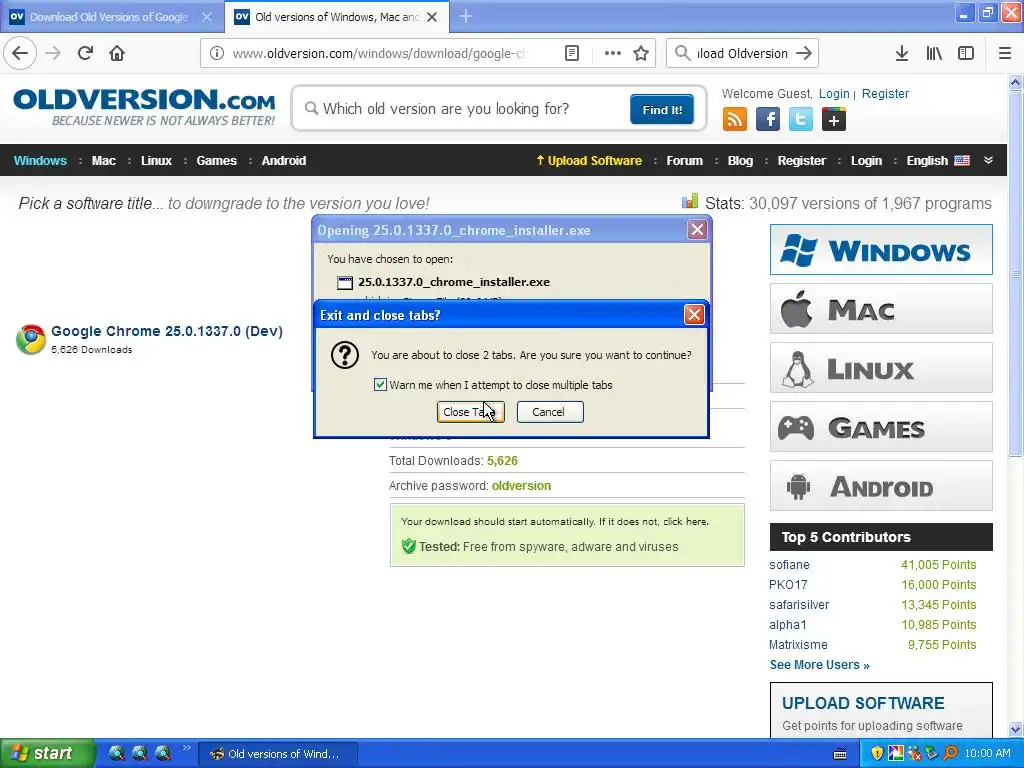
Task: Open the Windows nav menu item
Action: tap(40, 161)
